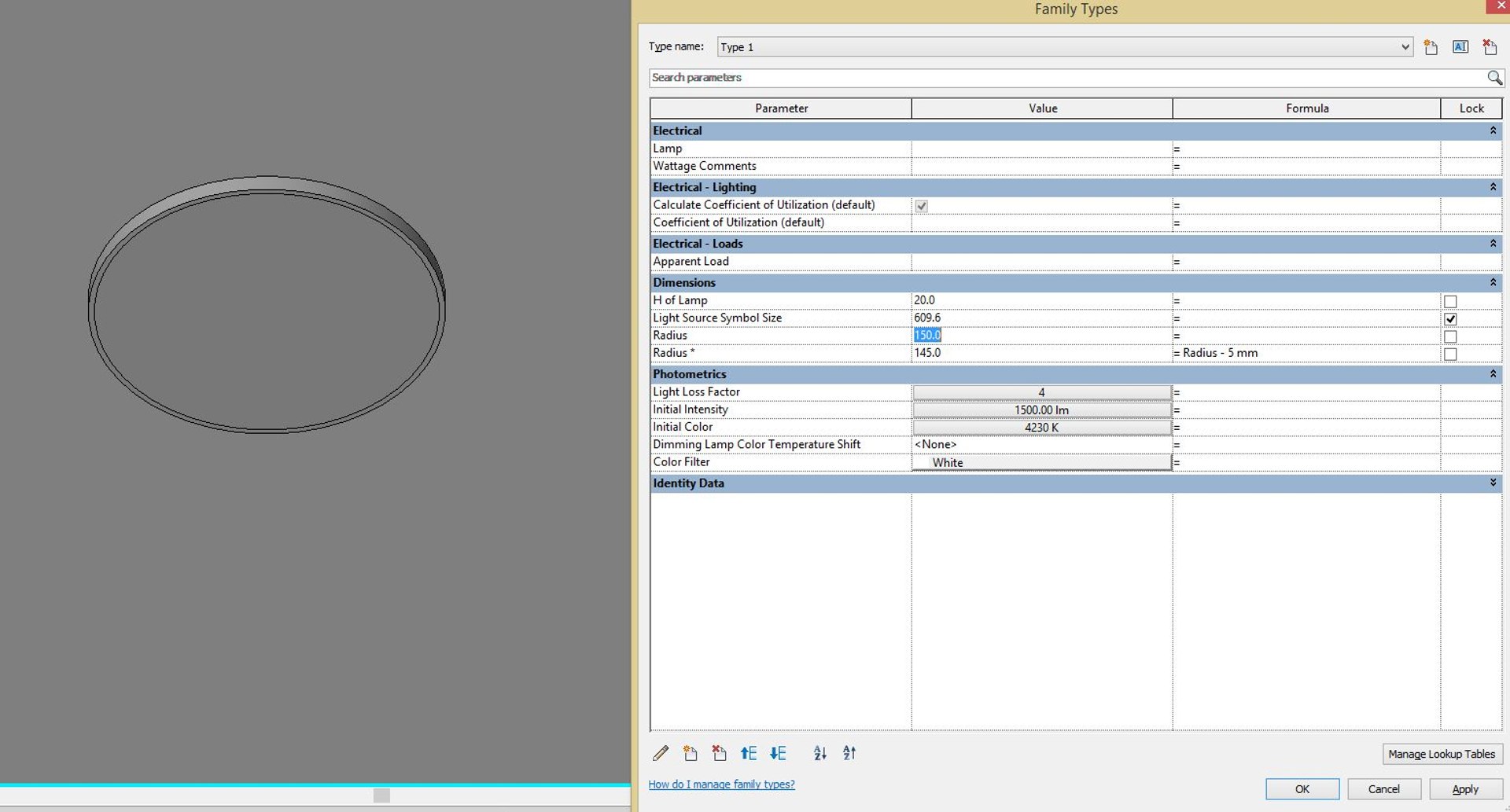Open the Color Filter White swatch
Viewport: 1510px width, 812px height.
1041,463
